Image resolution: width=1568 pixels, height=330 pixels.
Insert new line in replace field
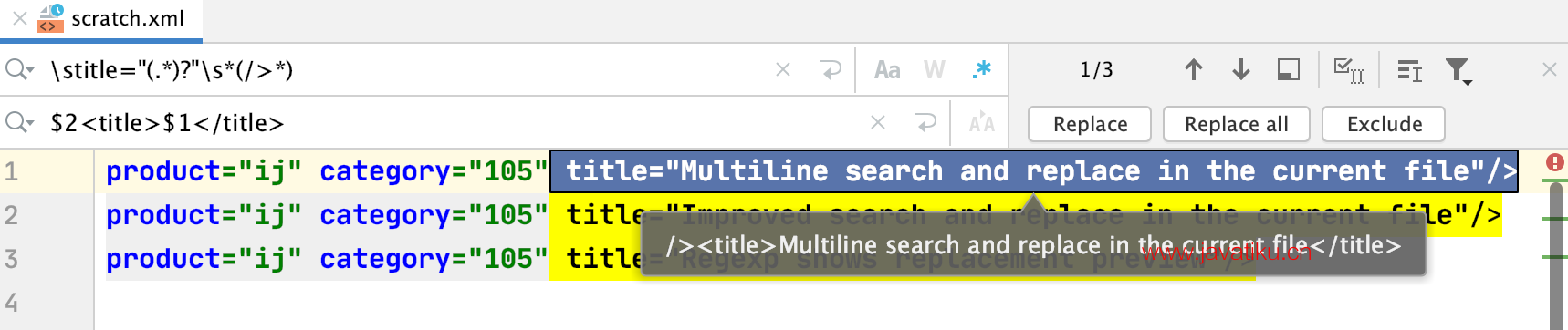pos(925,122)
